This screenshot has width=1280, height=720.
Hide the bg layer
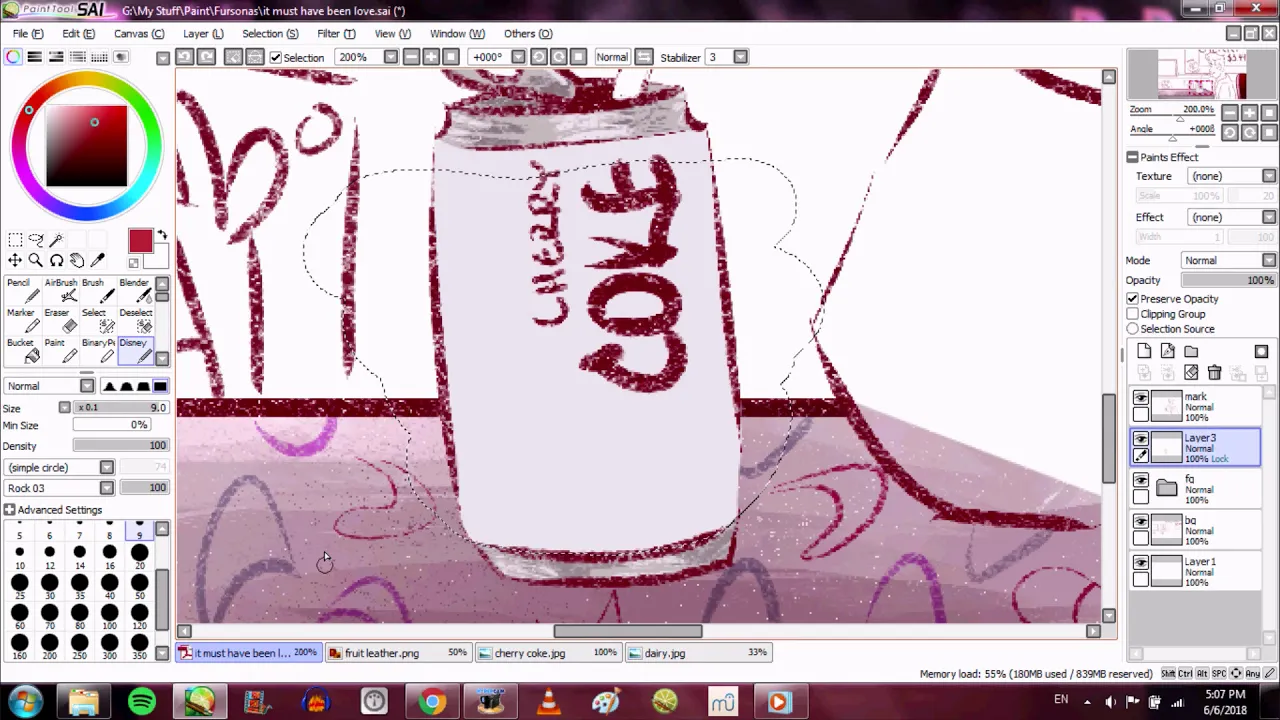pyautogui.click(x=1141, y=522)
